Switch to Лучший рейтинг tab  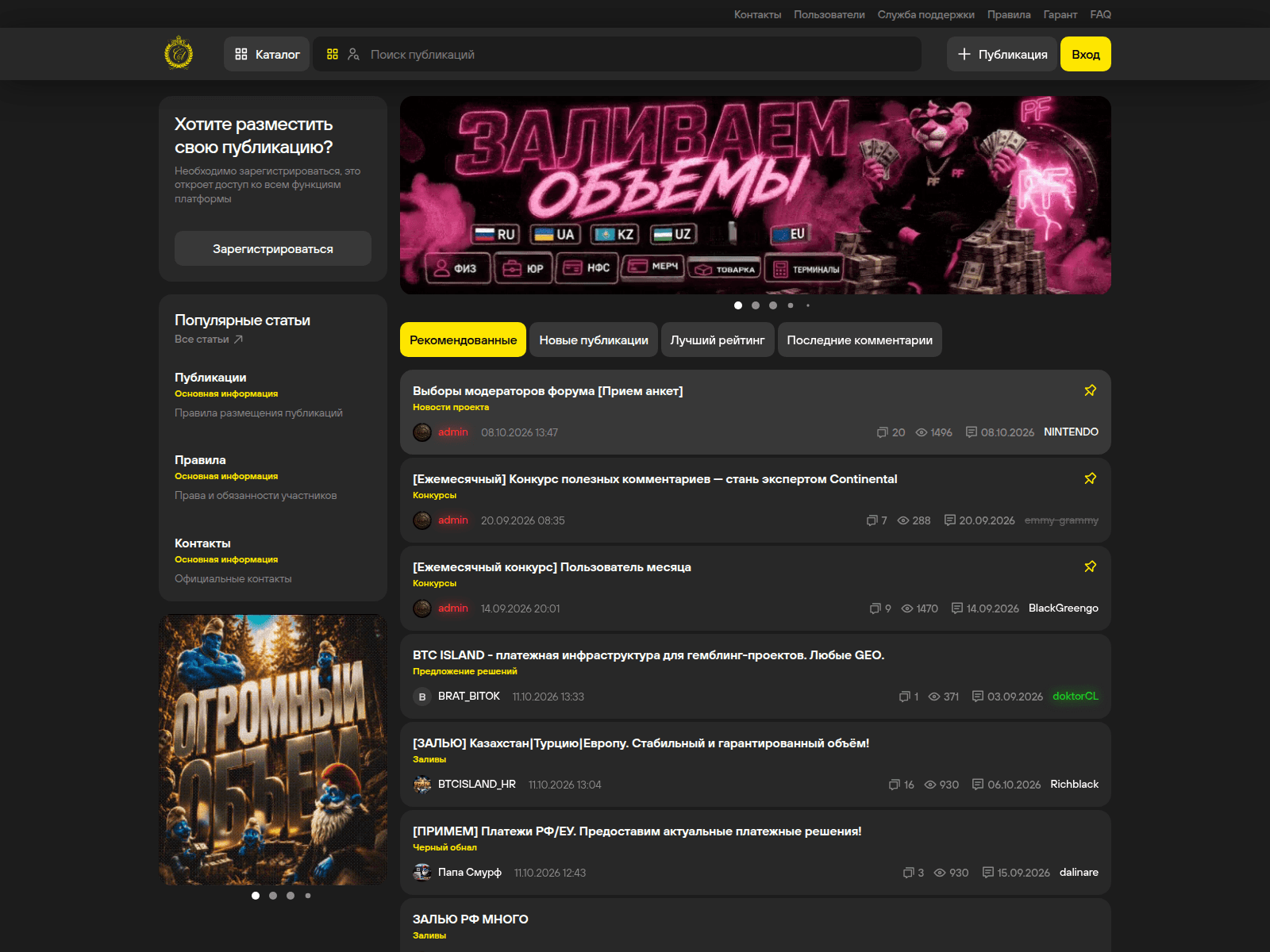718,340
